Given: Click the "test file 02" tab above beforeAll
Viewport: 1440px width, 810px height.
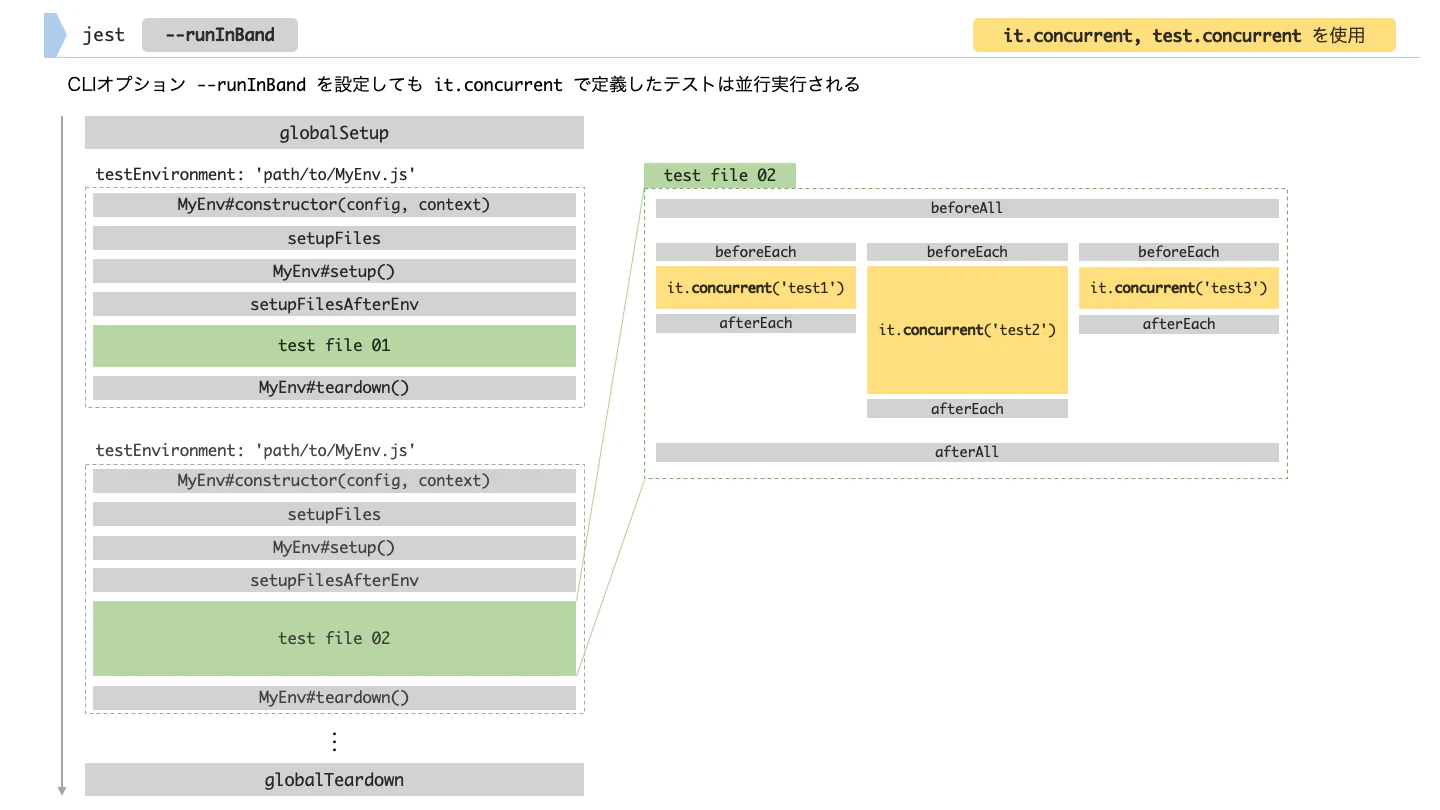Looking at the screenshot, I should (720, 175).
